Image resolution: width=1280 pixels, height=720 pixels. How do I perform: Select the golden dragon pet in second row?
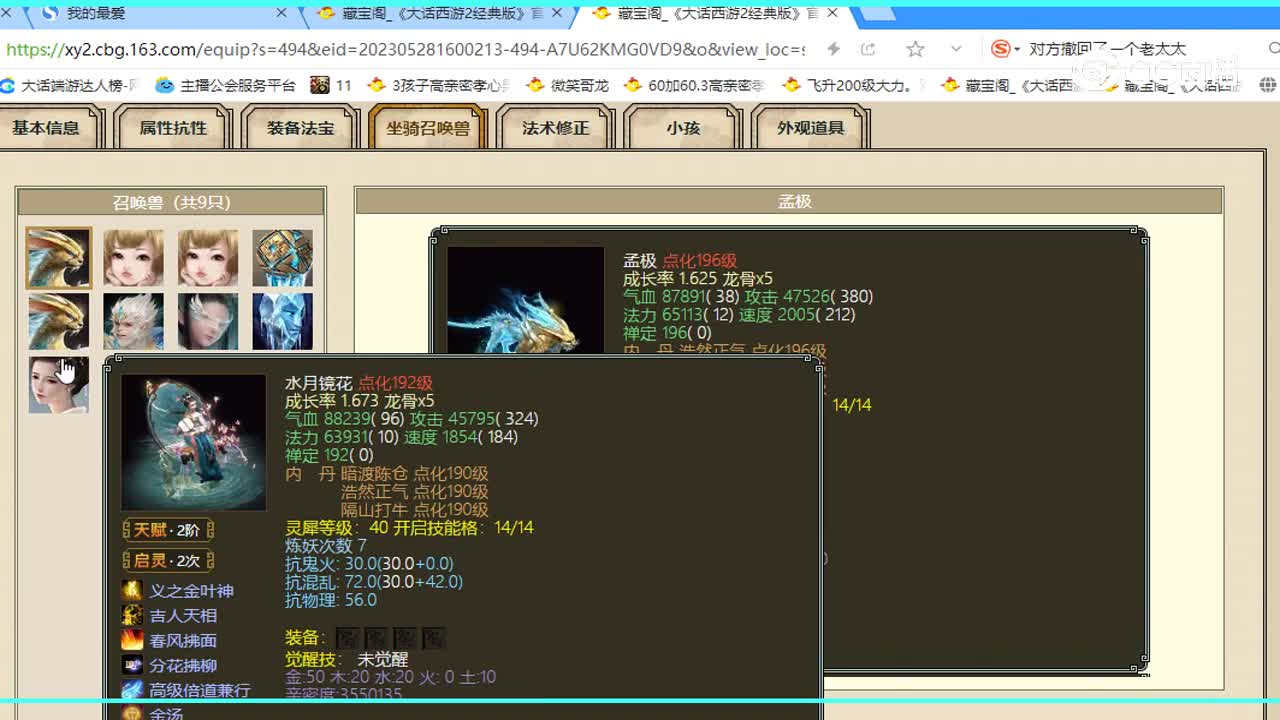(58, 321)
